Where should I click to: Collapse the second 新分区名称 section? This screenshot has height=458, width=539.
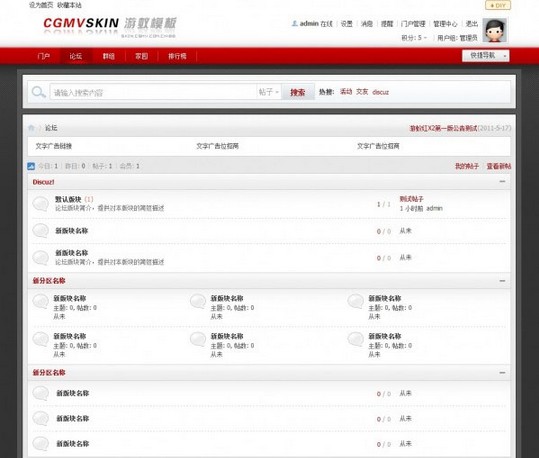tap(502, 373)
